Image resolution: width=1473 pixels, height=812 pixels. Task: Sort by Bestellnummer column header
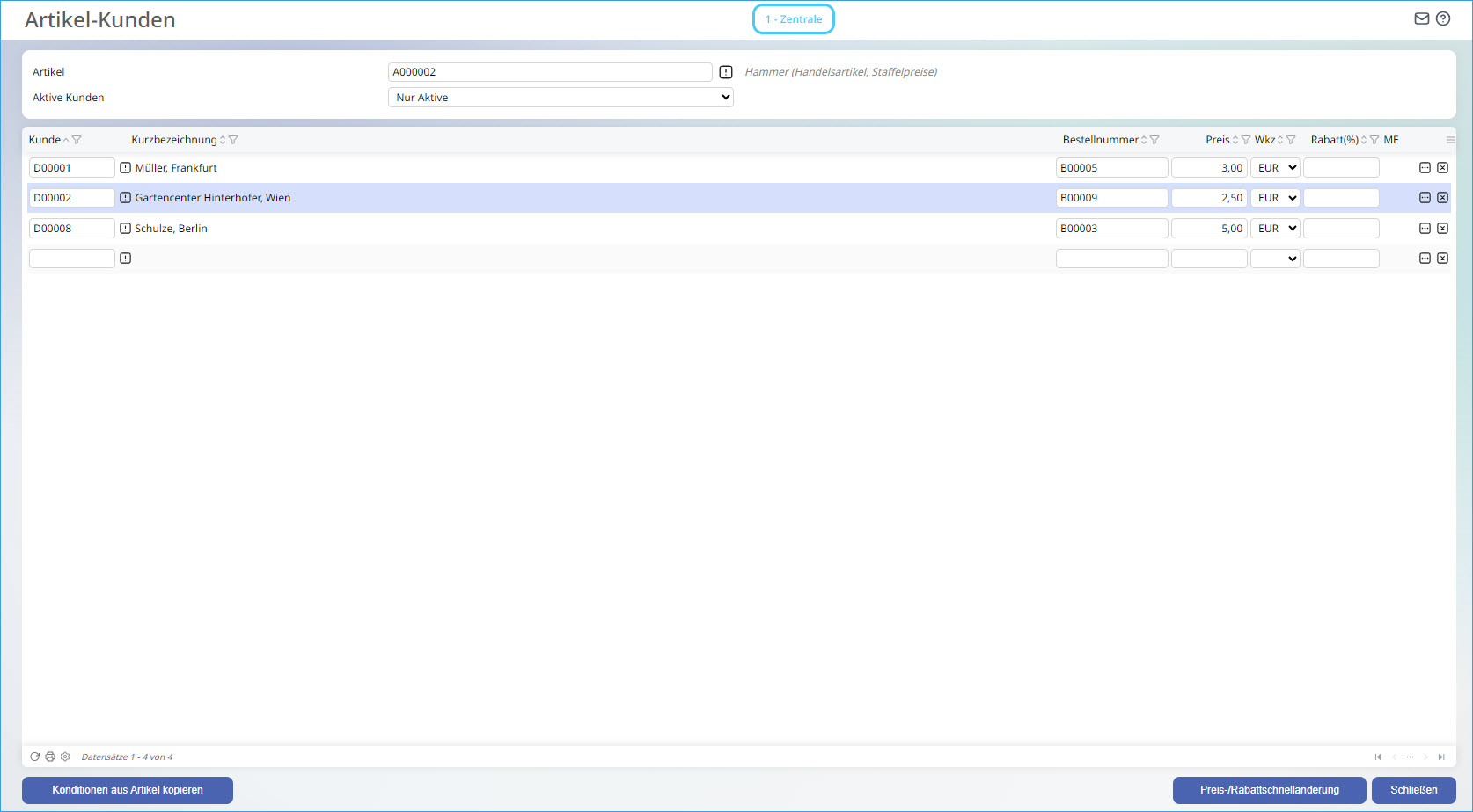[x=1101, y=140]
